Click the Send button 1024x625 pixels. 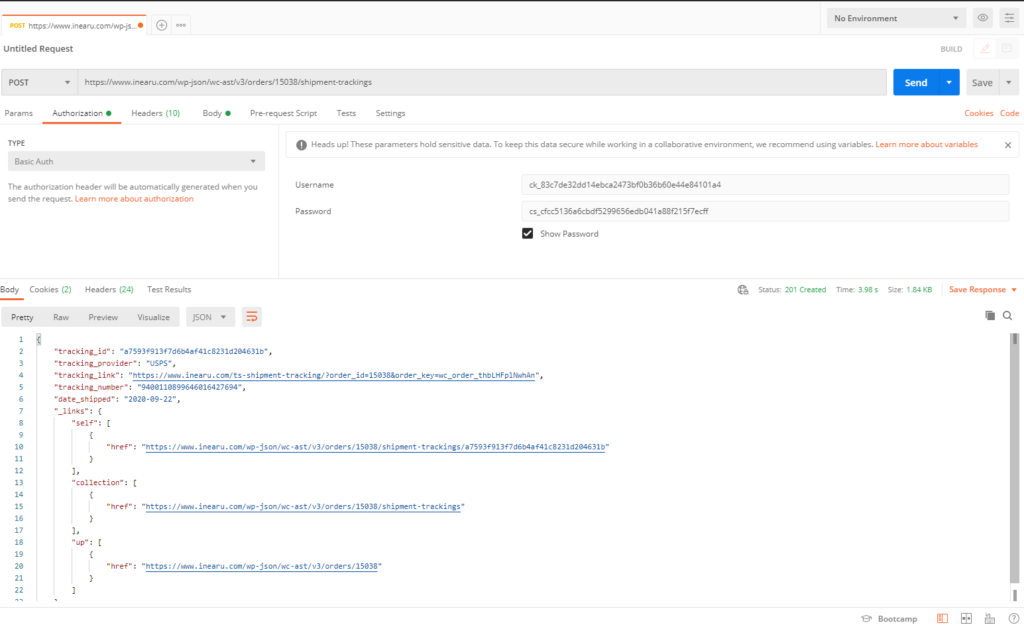[x=914, y=82]
